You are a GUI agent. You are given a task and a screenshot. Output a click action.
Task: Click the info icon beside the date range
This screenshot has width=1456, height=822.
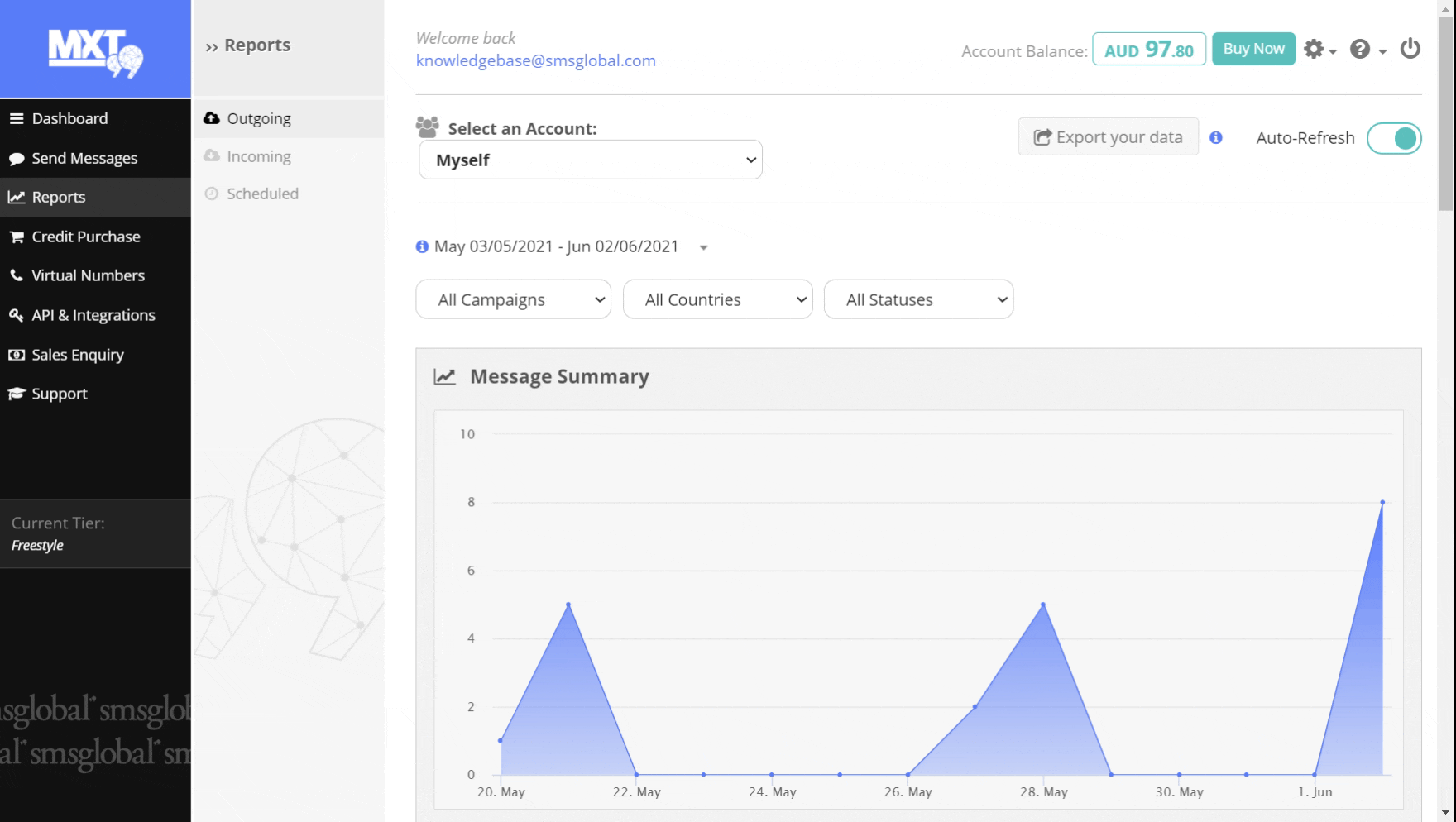coord(422,246)
